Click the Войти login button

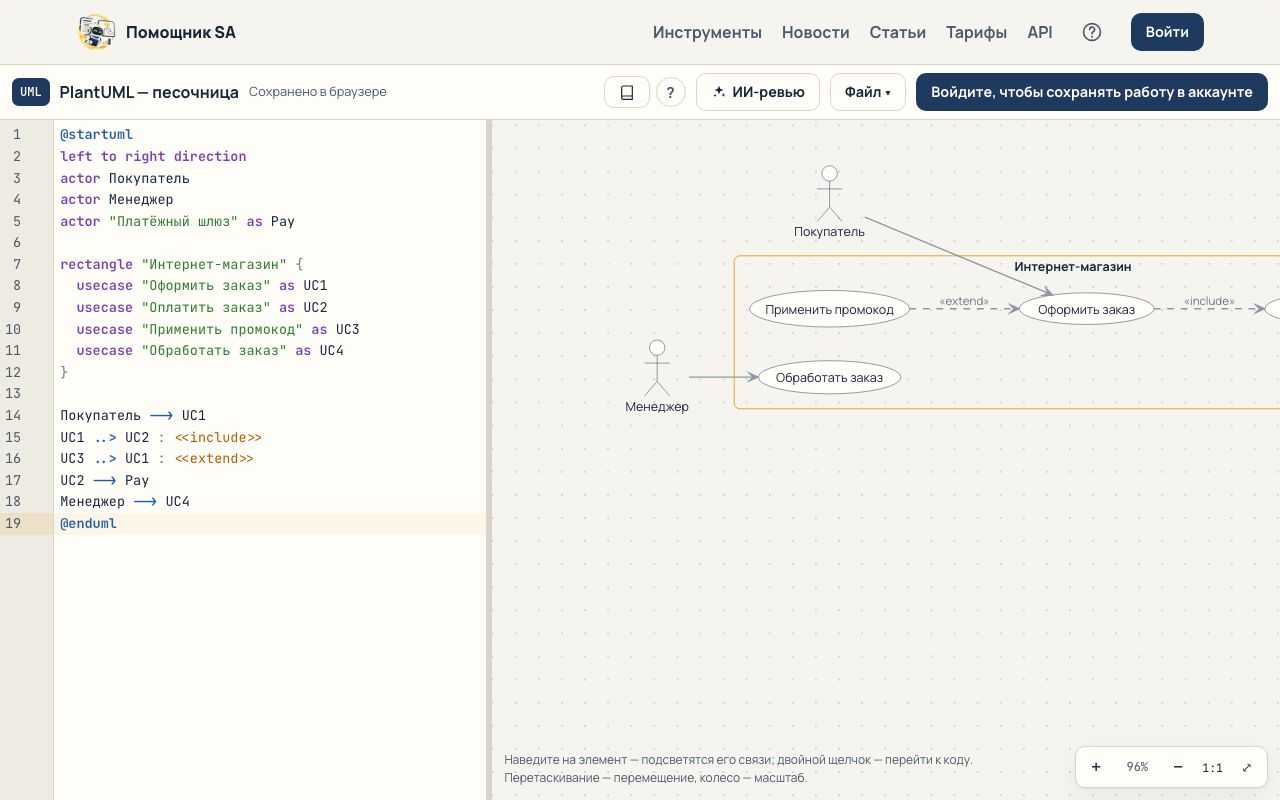[1167, 32]
